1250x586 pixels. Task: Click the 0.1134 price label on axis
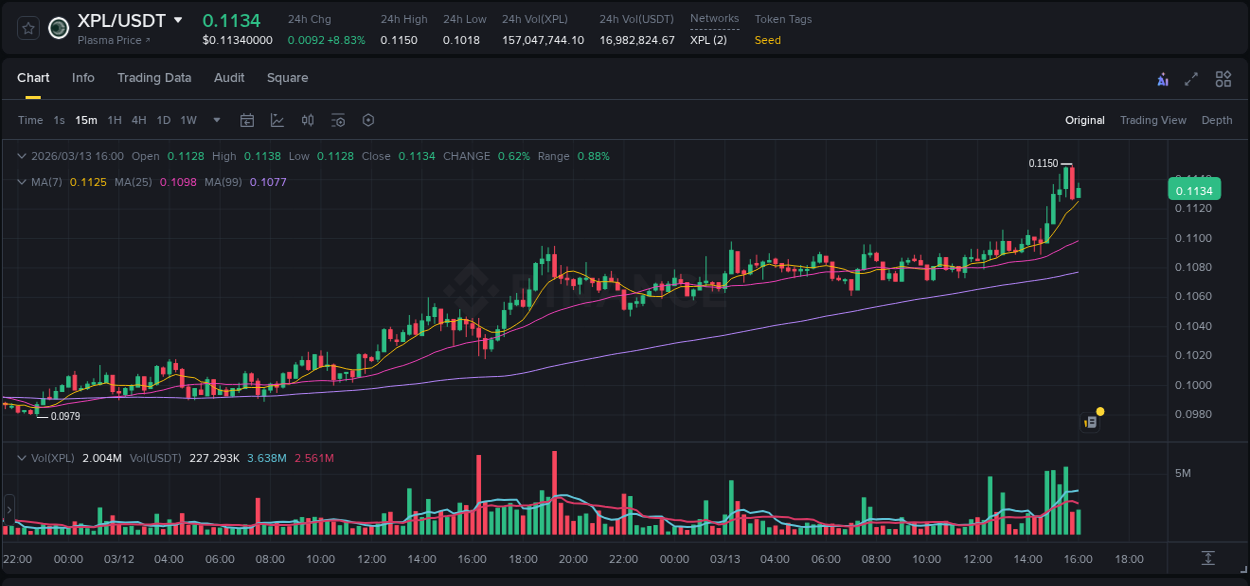(x=1194, y=189)
